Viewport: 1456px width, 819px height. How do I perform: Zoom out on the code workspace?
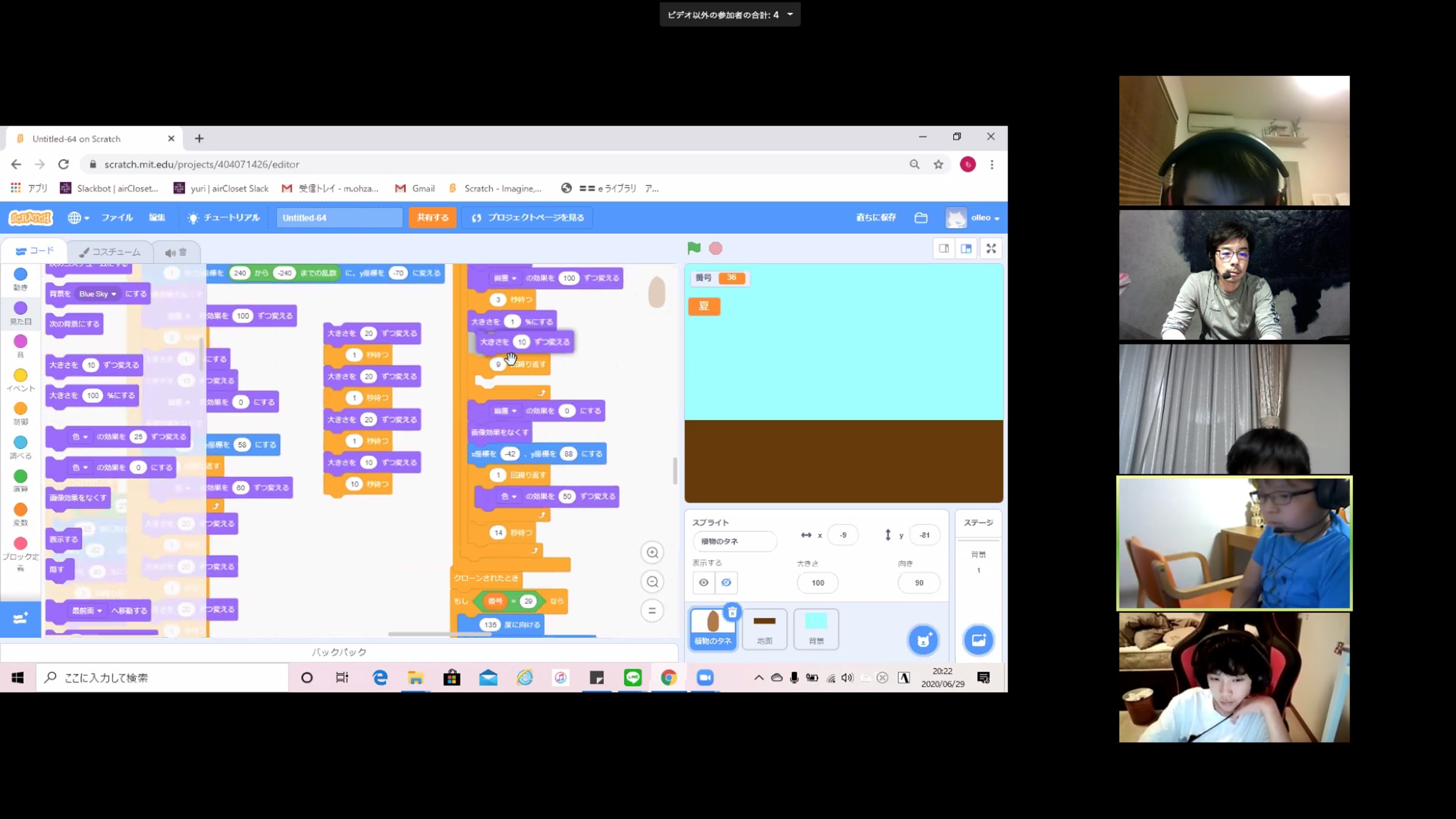coord(652,582)
